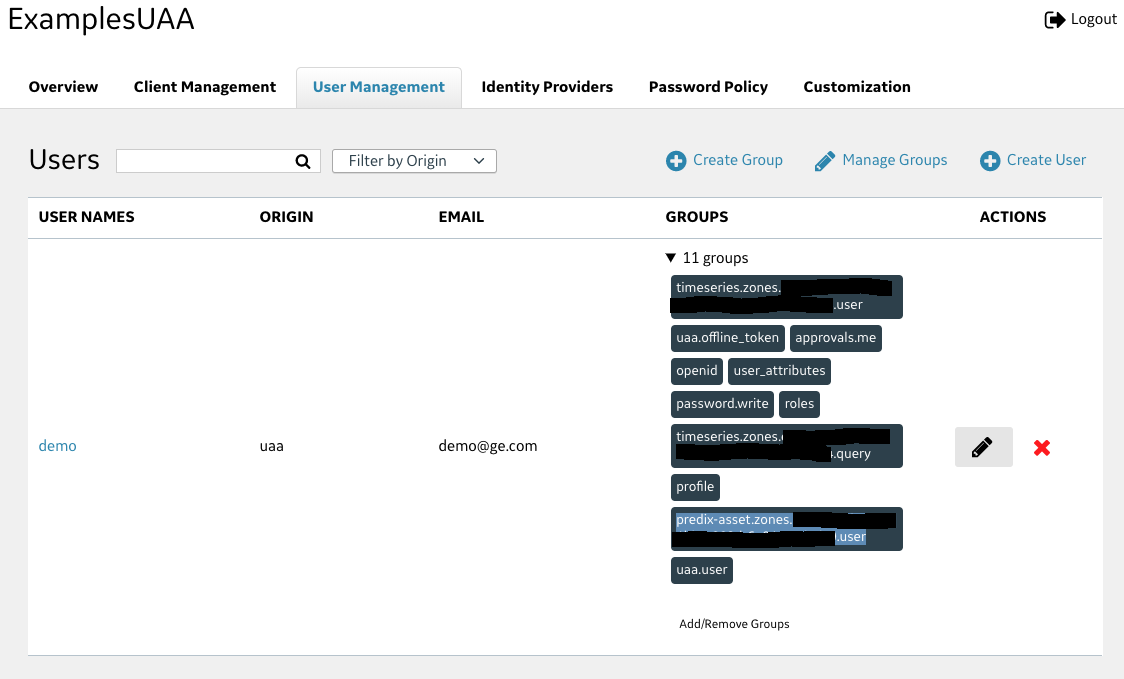Click the Create User plus icon
Image resolution: width=1124 pixels, height=679 pixels.
click(x=990, y=161)
